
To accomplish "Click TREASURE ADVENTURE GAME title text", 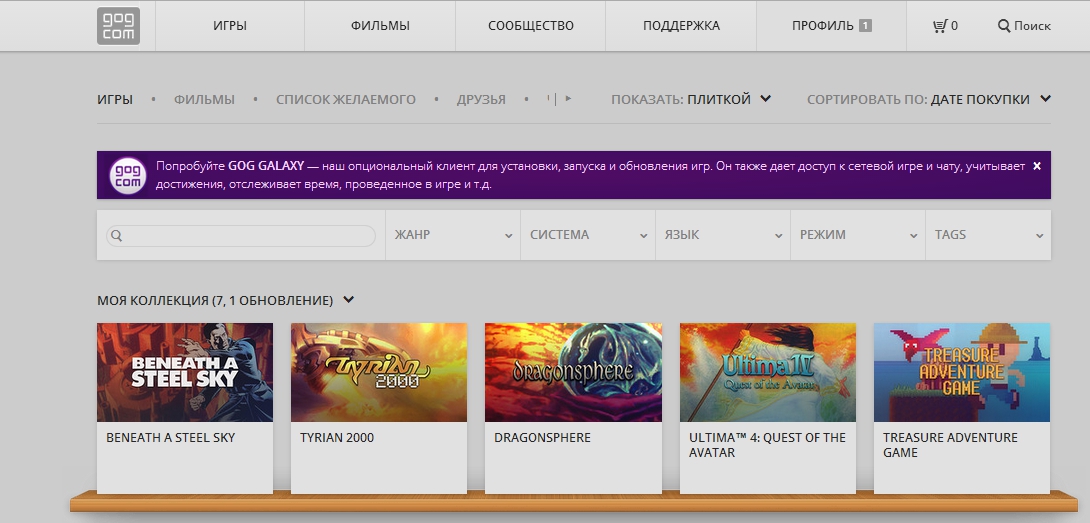I will [x=950, y=445].
